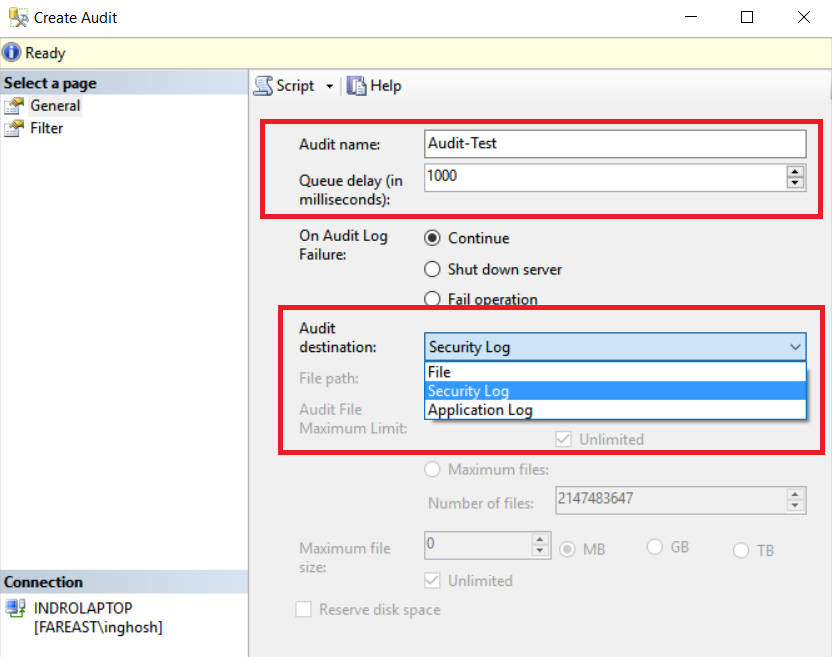Click the INDROLAPTOP server connection icon

pyautogui.click(x=16, y=608)
